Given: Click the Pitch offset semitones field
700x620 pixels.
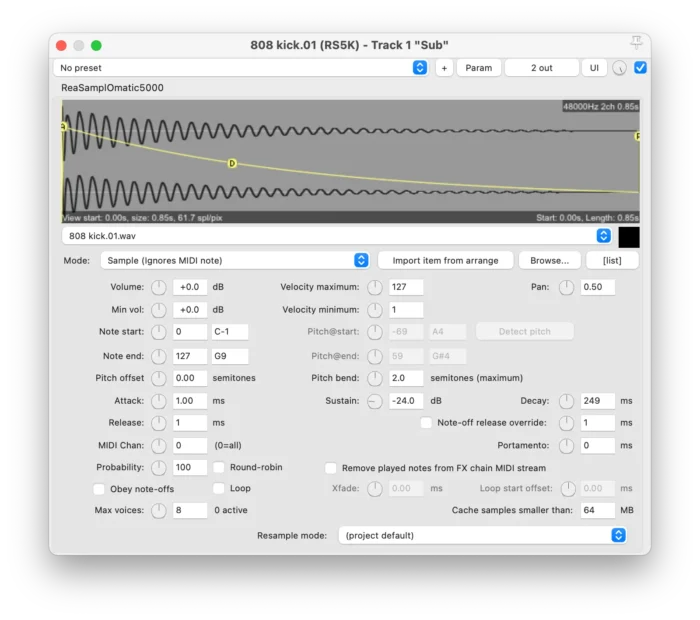Looking at the screenshot, I should [x=190, y=378].
